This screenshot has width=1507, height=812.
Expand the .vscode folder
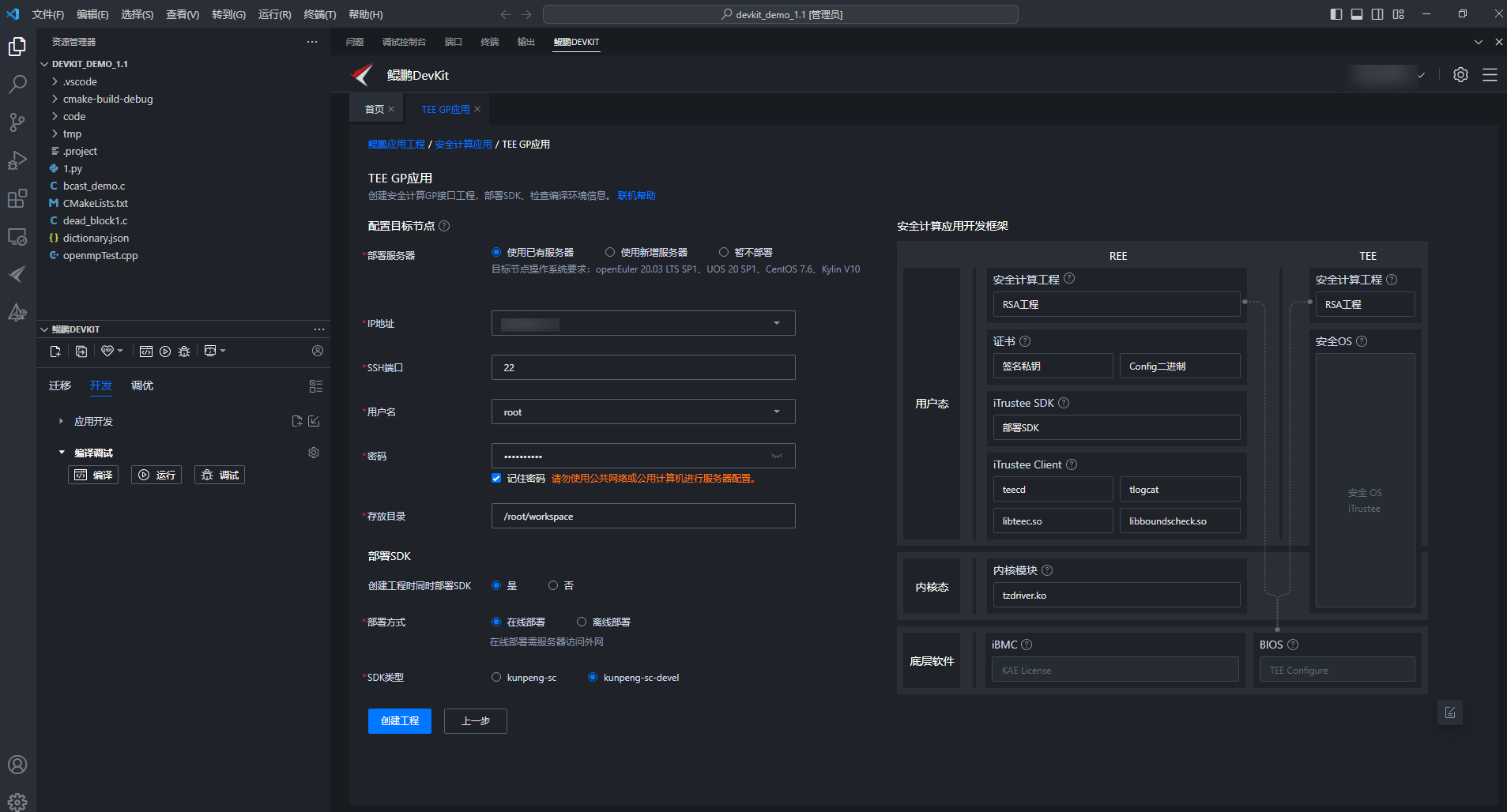[183, 81]
